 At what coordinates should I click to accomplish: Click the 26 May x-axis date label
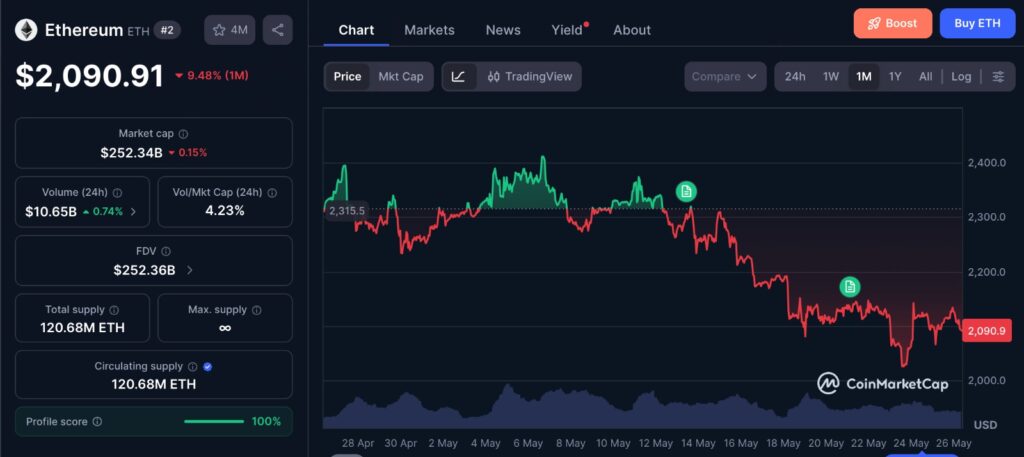(x=955, y=443)
